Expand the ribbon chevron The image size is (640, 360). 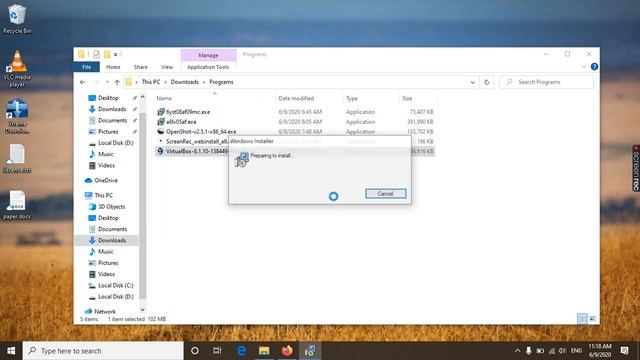click(584, 67)
